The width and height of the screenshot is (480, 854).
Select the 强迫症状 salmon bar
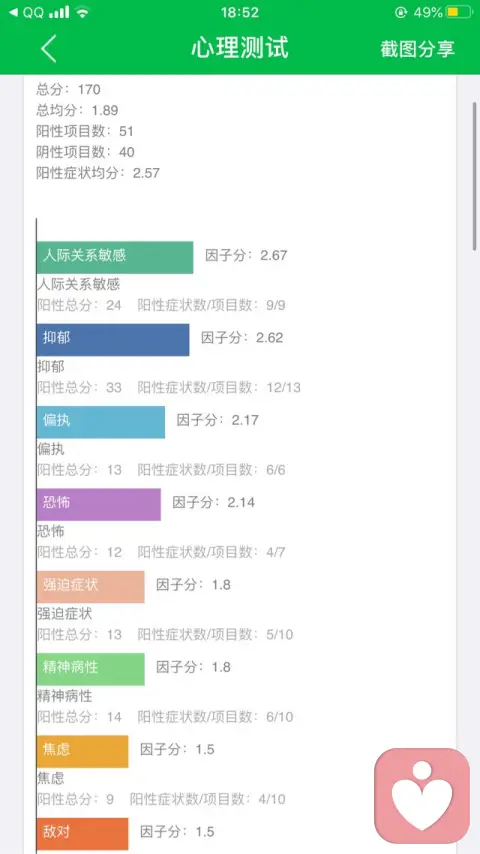tap(90, 587)
